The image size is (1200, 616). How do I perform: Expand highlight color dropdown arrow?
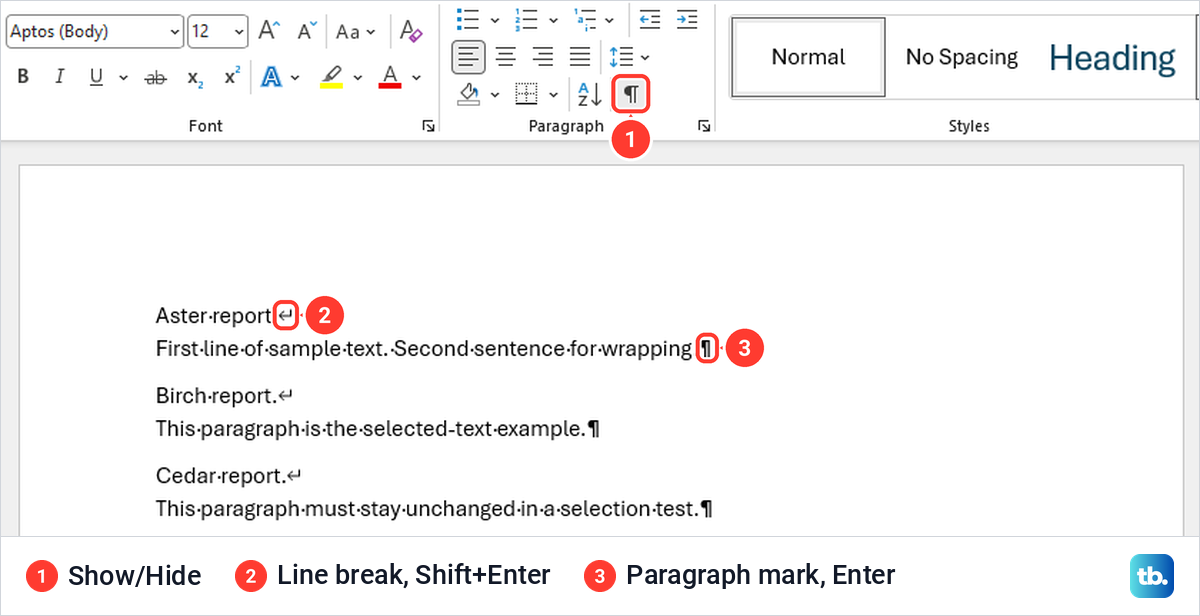coord(357,77)
